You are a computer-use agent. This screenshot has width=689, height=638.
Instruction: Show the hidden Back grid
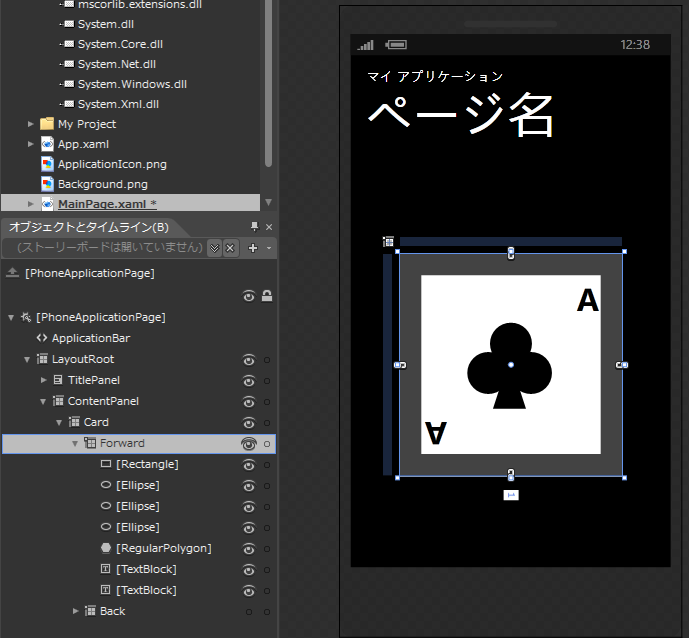point(249,612)
